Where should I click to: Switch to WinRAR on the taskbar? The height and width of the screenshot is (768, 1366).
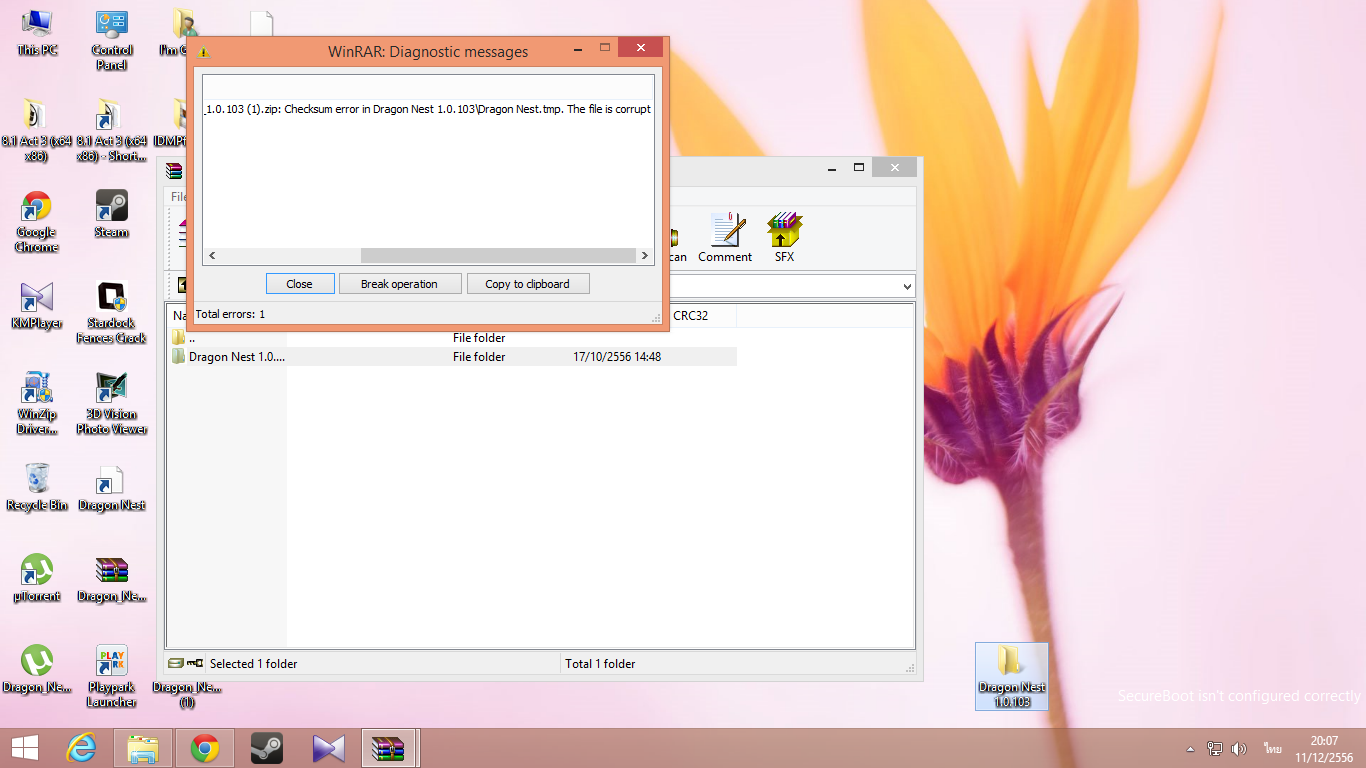[389, 748]
